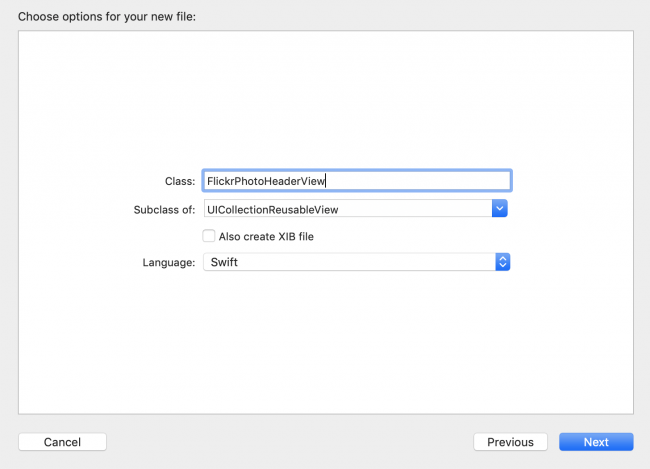Viewport: 650px width, 469px height.
Task: Click the FlickrPhotoHeaderView text in Class field
Action: (x=266, y=181)
